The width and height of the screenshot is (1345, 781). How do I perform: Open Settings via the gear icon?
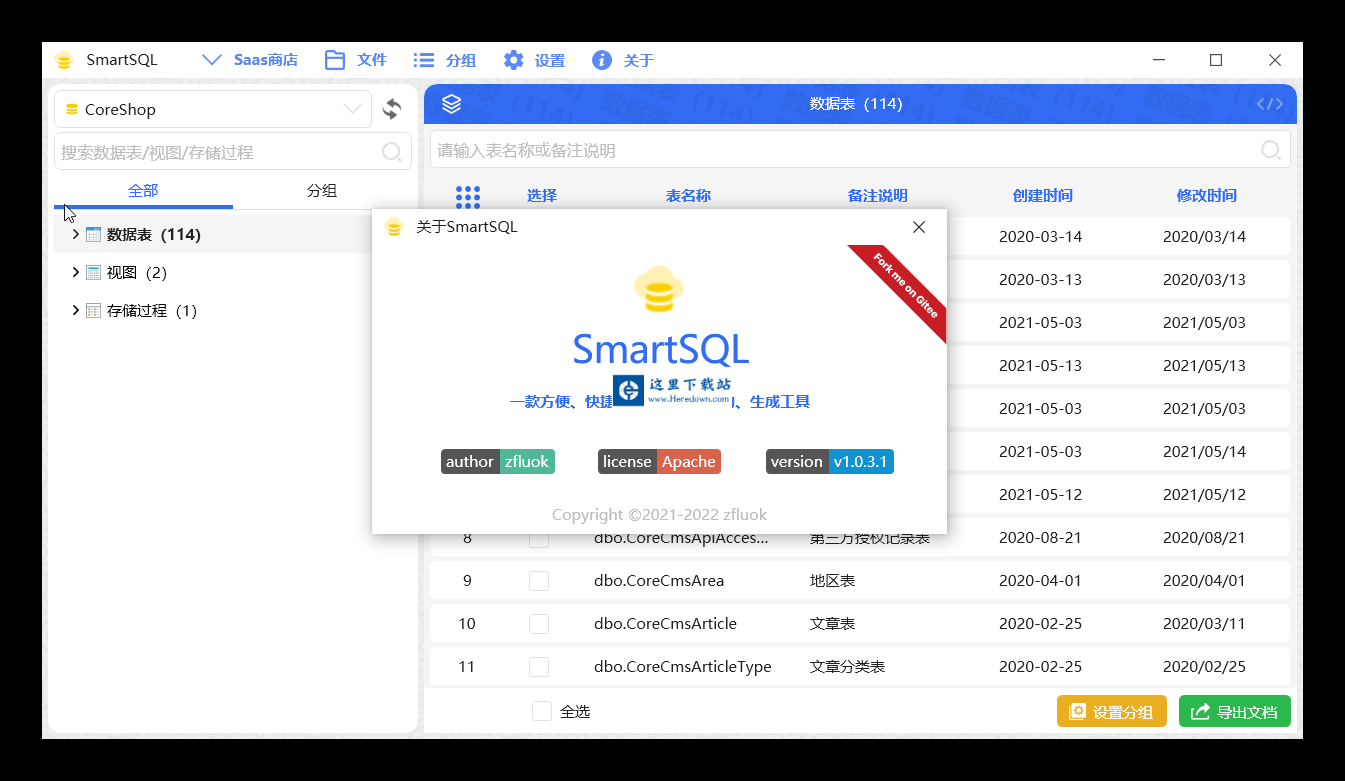click(x=513, y=59)
